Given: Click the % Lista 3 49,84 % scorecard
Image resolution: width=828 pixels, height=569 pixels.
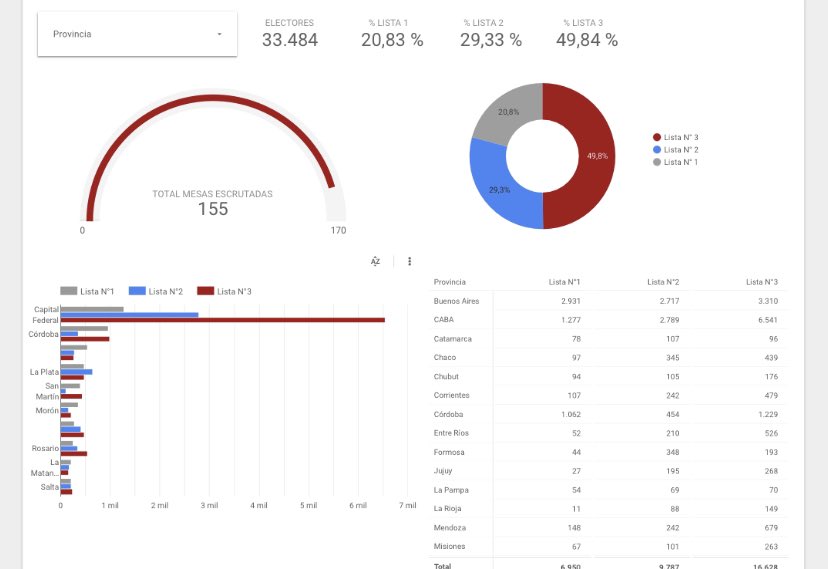Looking at the screenshot, I should (x=587, y=34).
